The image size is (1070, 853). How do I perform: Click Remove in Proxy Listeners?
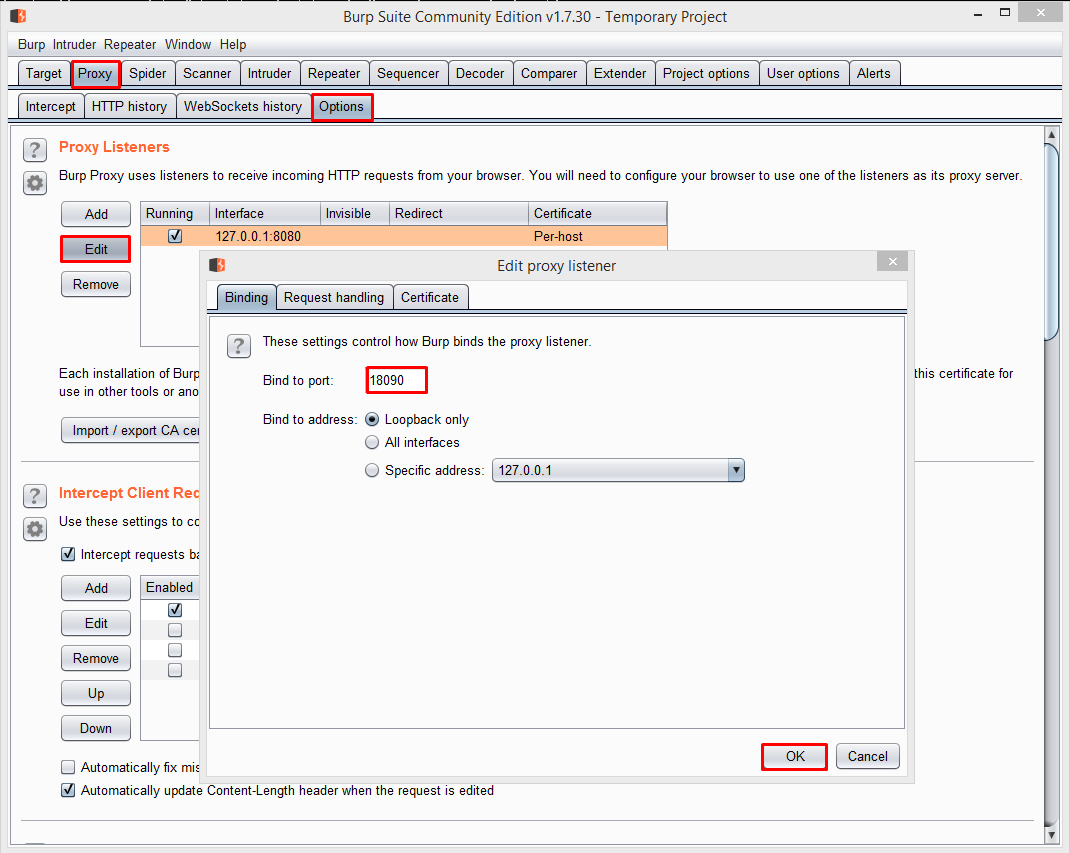tap(96, 284)
